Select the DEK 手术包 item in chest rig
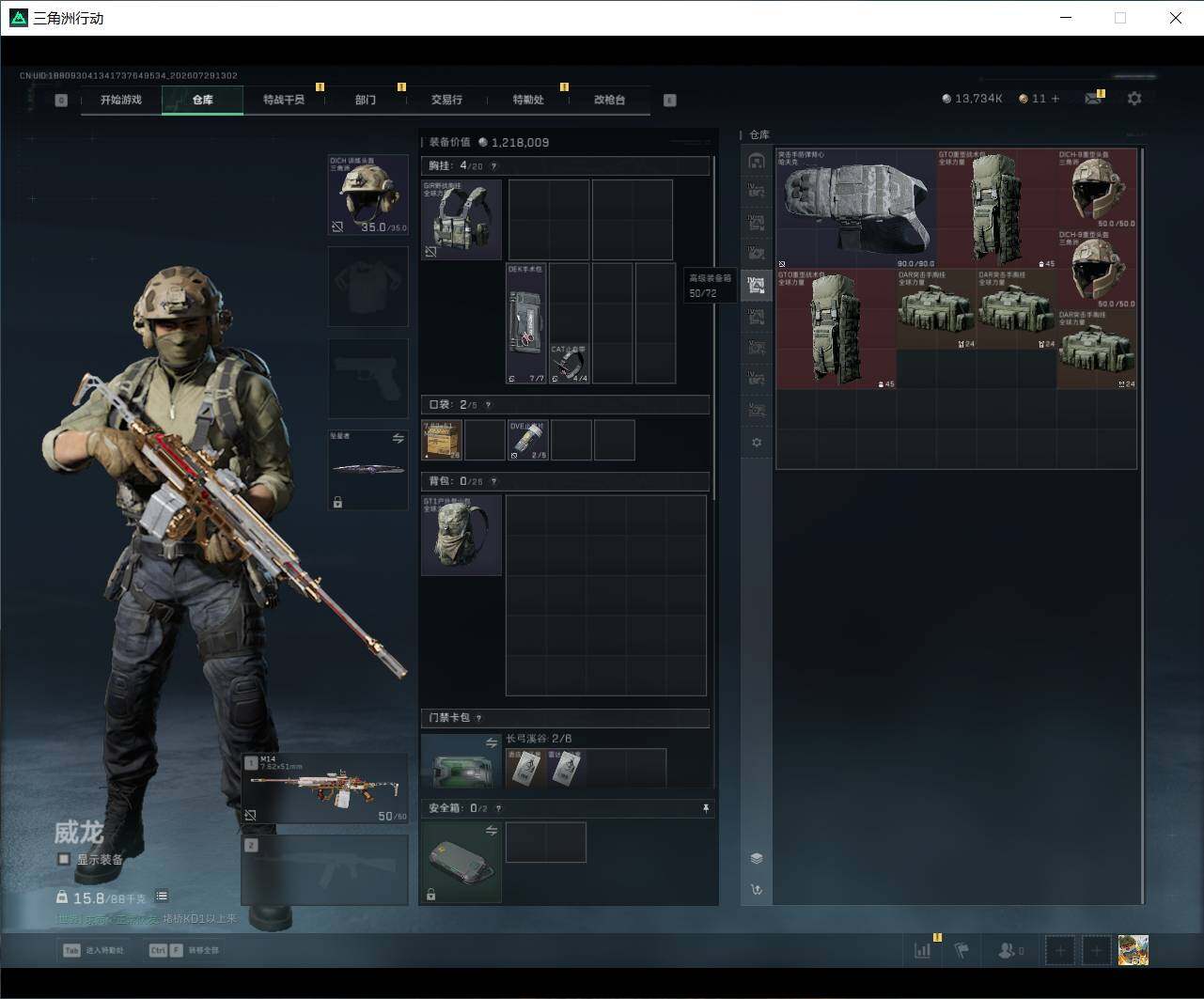The width and height of the screenshot is (1204, 999). (x=526, y=323)
